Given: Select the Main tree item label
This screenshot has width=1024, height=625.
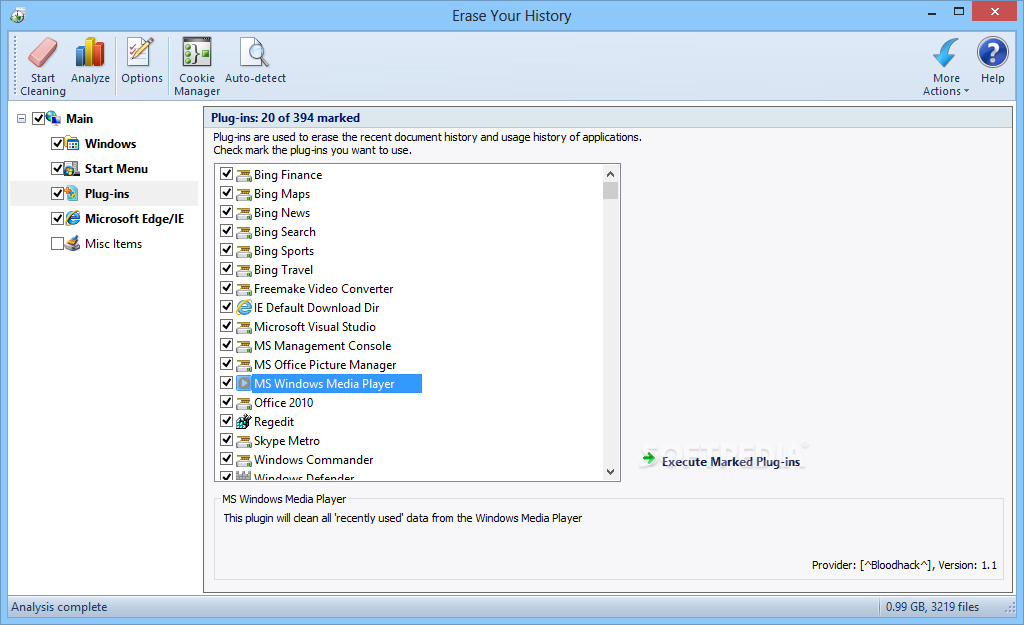Looking at the screenshot, I should coord(80,118).
